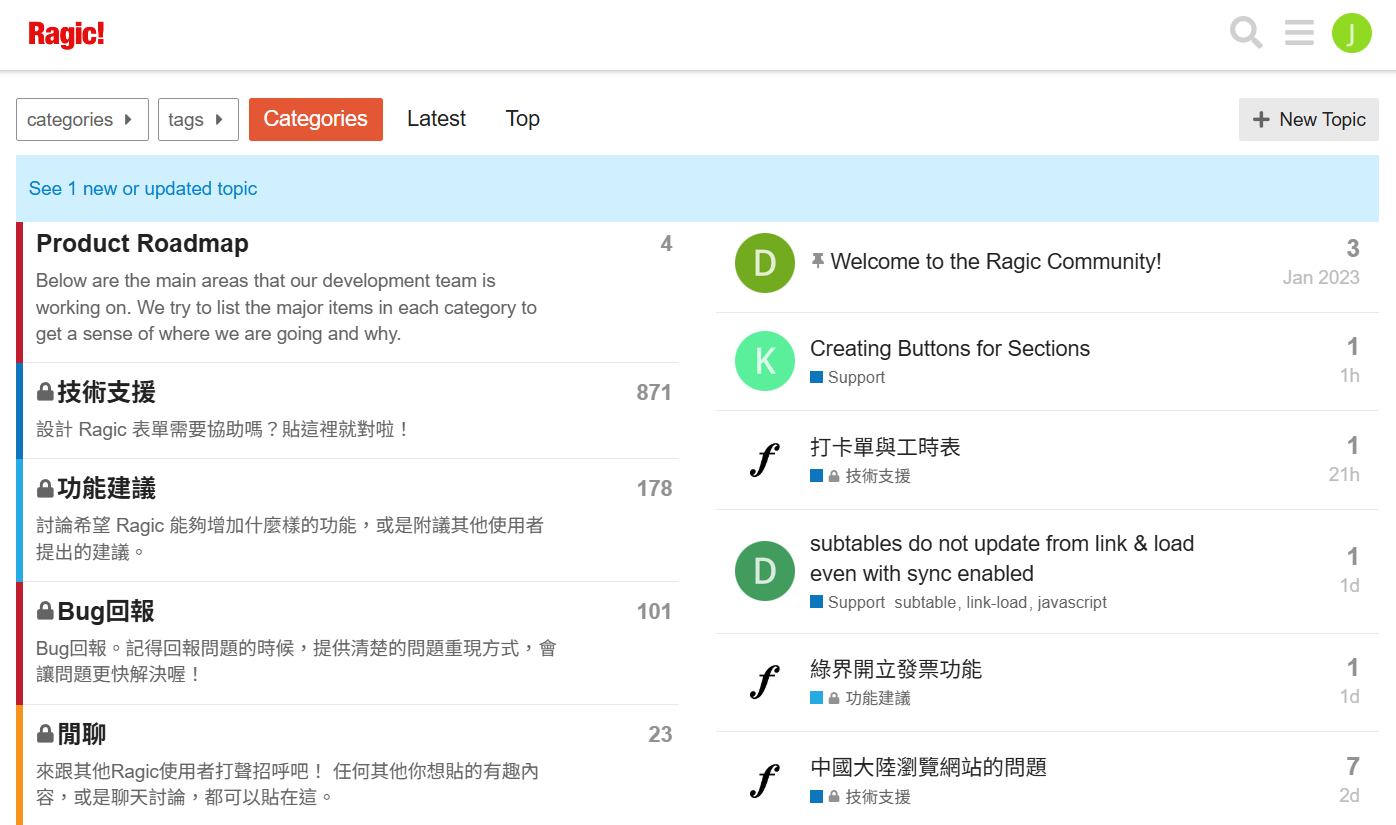Click the Ragic! logo
Viewport: 1396px width, 825px height.
pos(66,34)
